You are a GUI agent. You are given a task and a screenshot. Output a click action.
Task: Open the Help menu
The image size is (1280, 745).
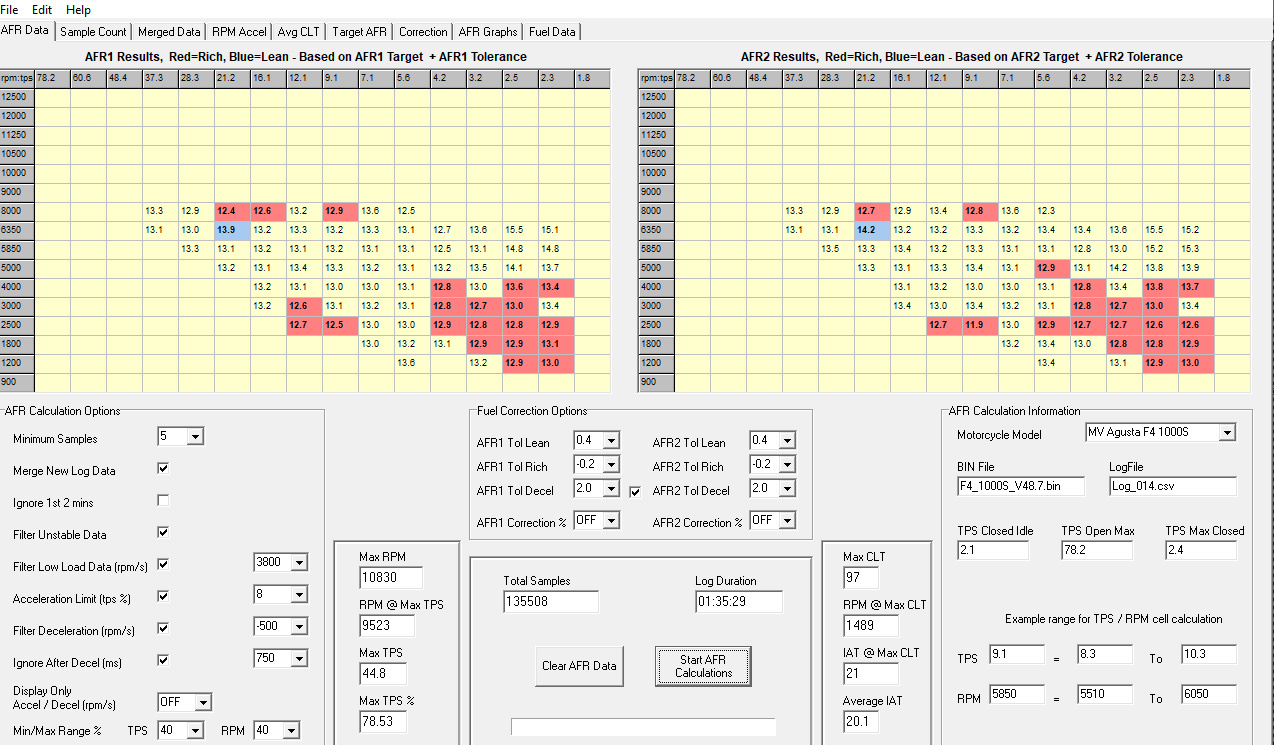tap(78, 9)
